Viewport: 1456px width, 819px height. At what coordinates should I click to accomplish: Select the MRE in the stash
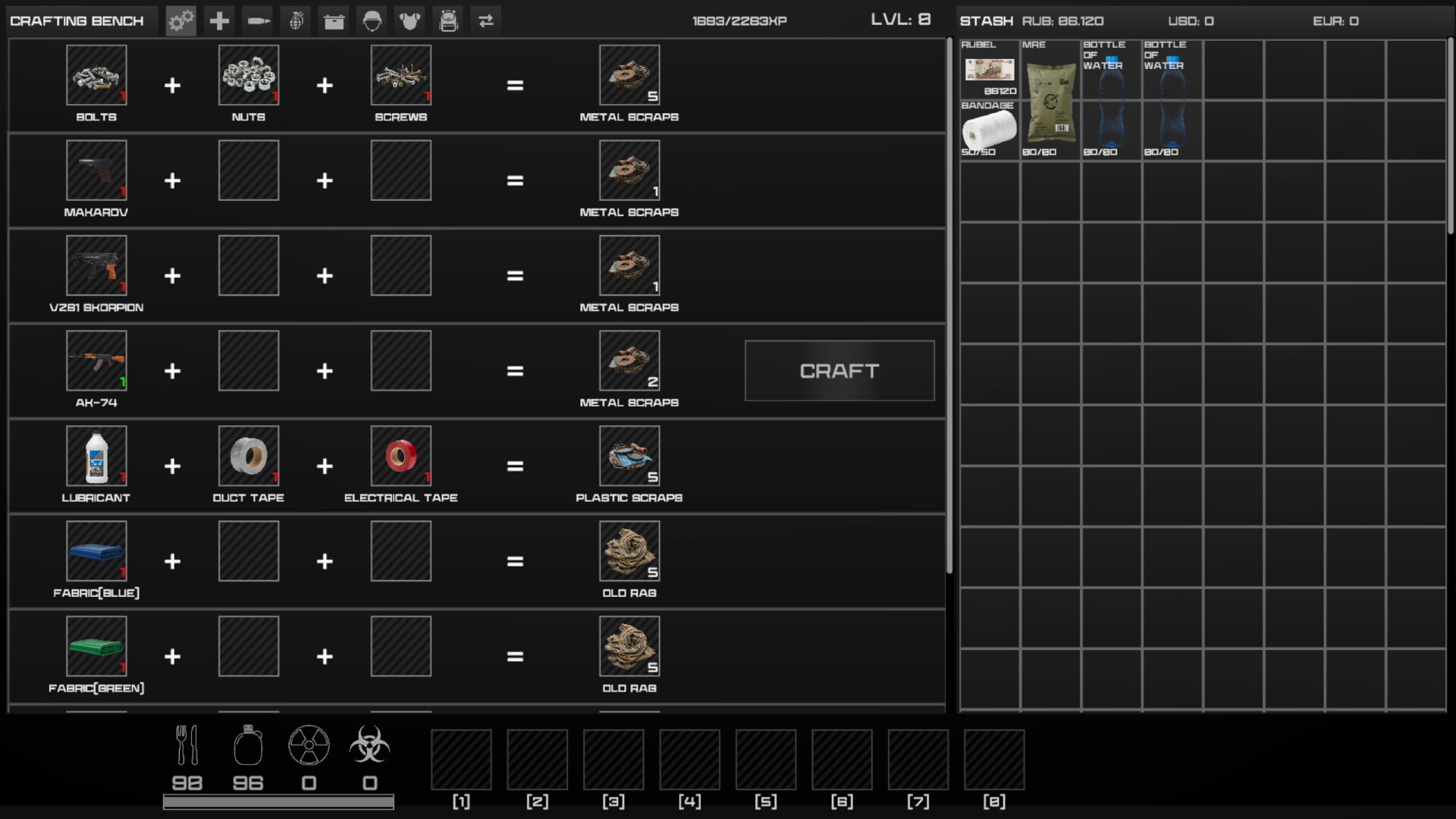coord(1050,99)
